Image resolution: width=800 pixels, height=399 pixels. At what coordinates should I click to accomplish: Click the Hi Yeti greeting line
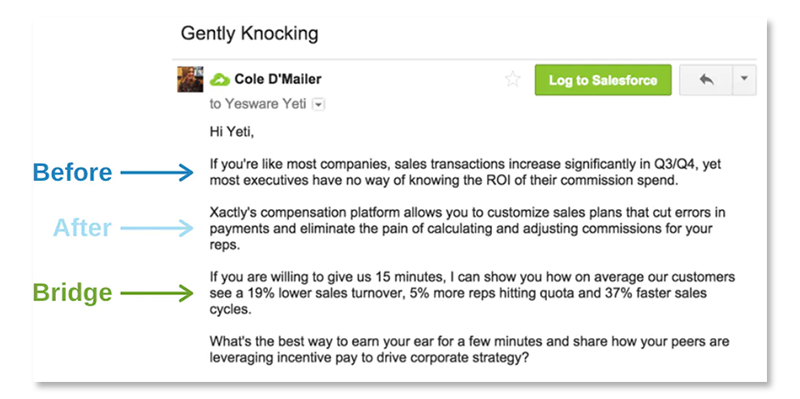(232, 133)
